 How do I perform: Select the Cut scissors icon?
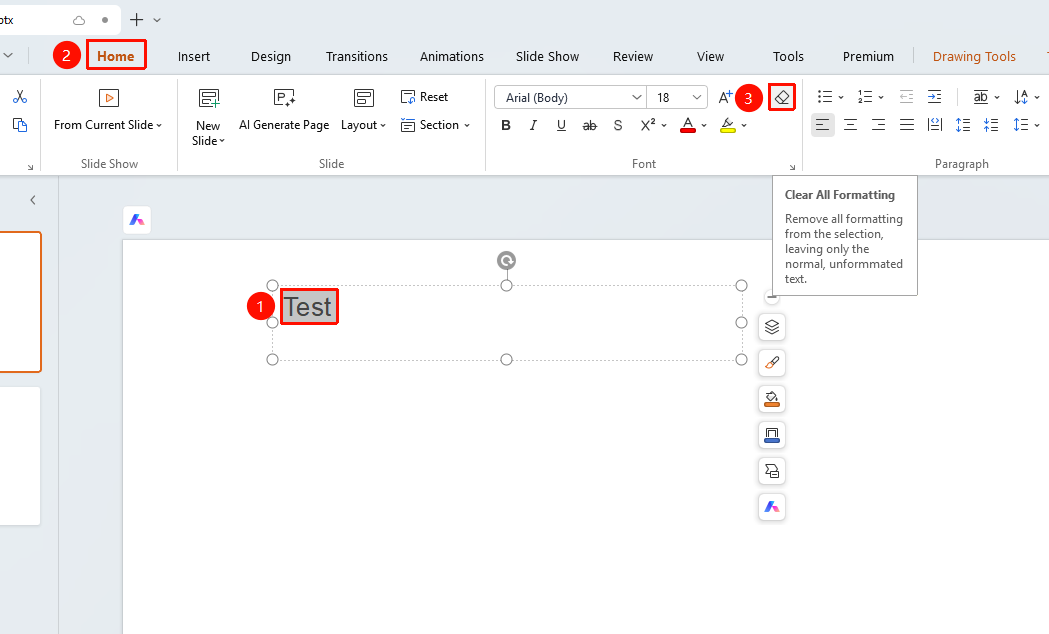[x=20, y=97]
